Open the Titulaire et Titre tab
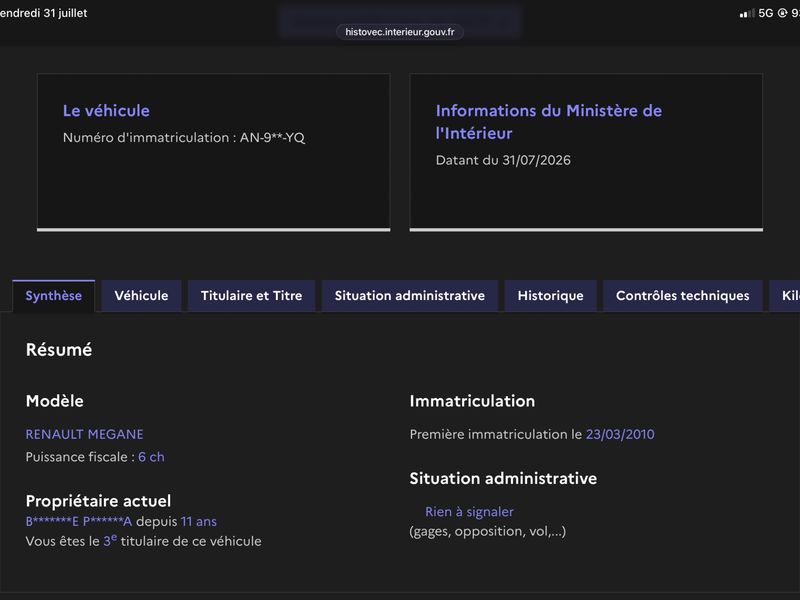 click(252, 296)
